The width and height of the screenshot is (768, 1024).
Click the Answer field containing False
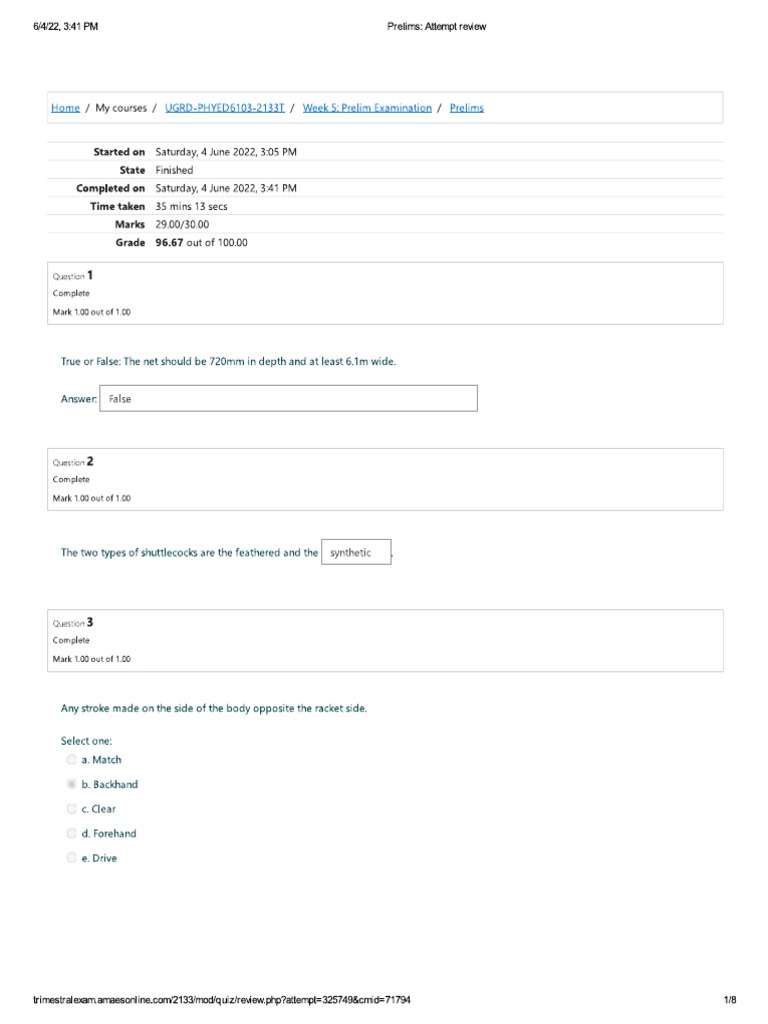(x=289, y=399)
